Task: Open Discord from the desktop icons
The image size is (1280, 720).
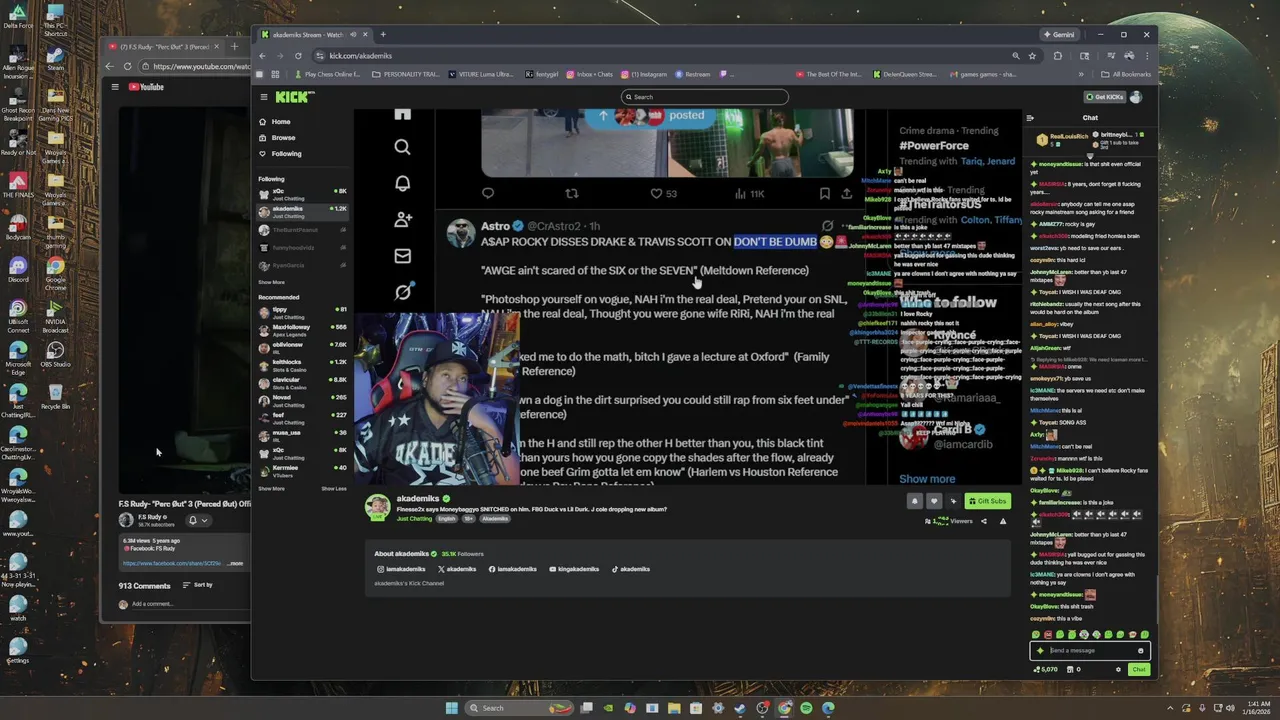Action: [17, 267]
